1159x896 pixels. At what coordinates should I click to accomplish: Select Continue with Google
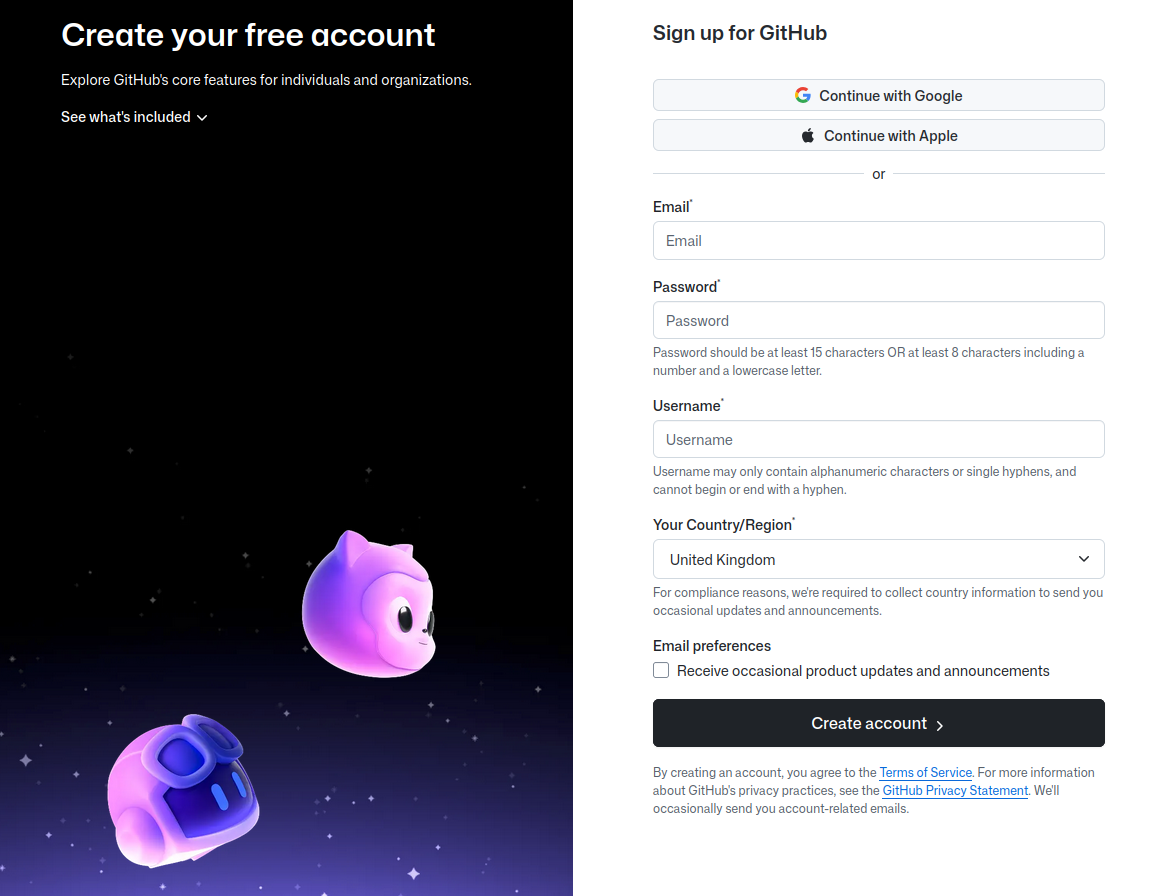click(x=878, y=94)
